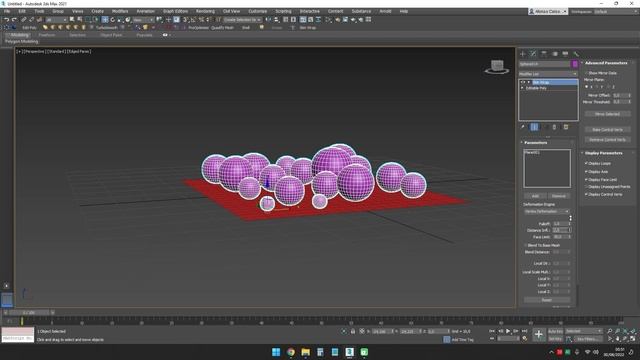Toggle the Display Control Verts checkbox
The width and height of the screenshot is (640, 360).
[587, 194]
